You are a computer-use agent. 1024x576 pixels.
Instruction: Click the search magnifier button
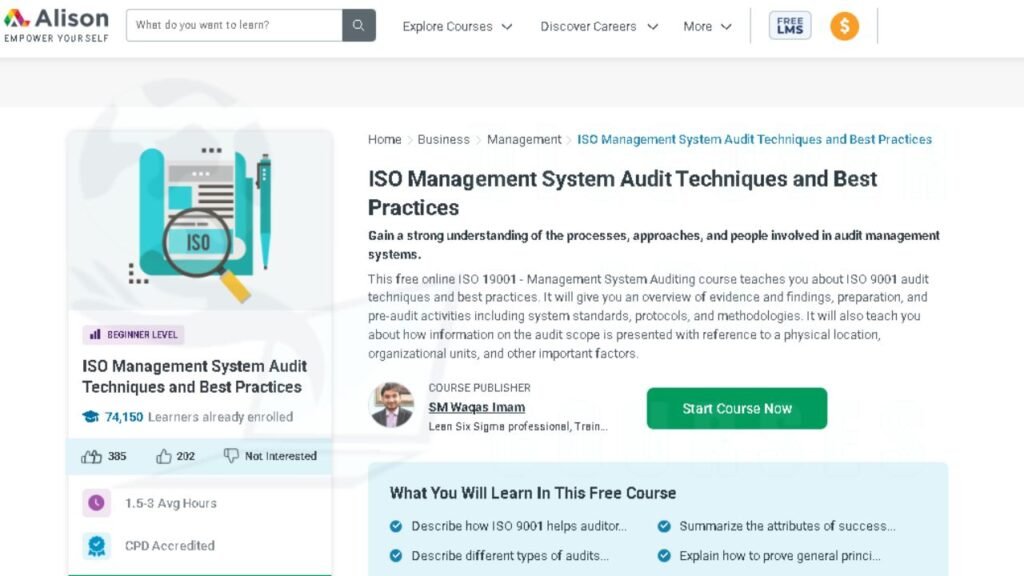tap(359, 25)
